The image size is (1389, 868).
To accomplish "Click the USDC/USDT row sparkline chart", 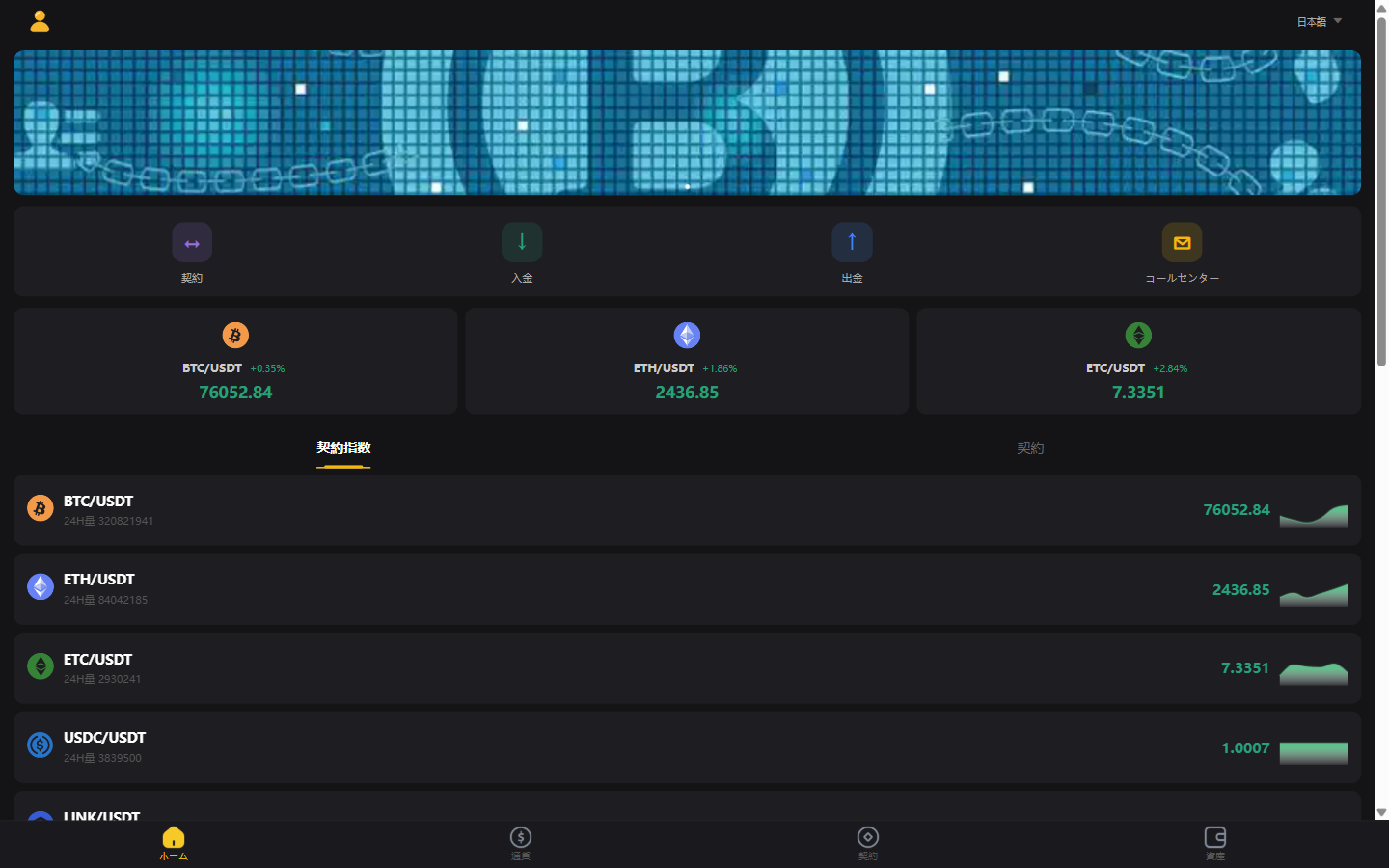I will [x=1314, y=753].
